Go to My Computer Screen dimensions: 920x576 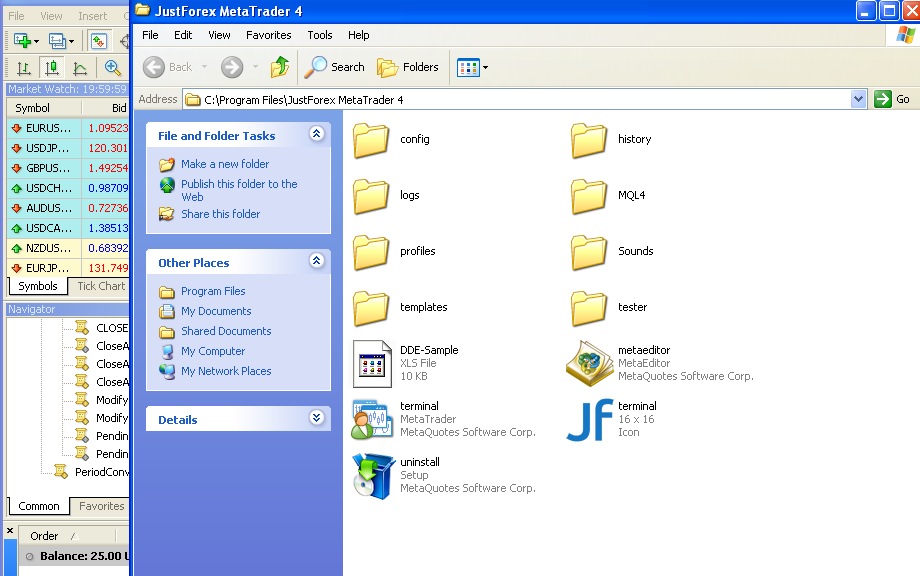(x=213, y=351)
